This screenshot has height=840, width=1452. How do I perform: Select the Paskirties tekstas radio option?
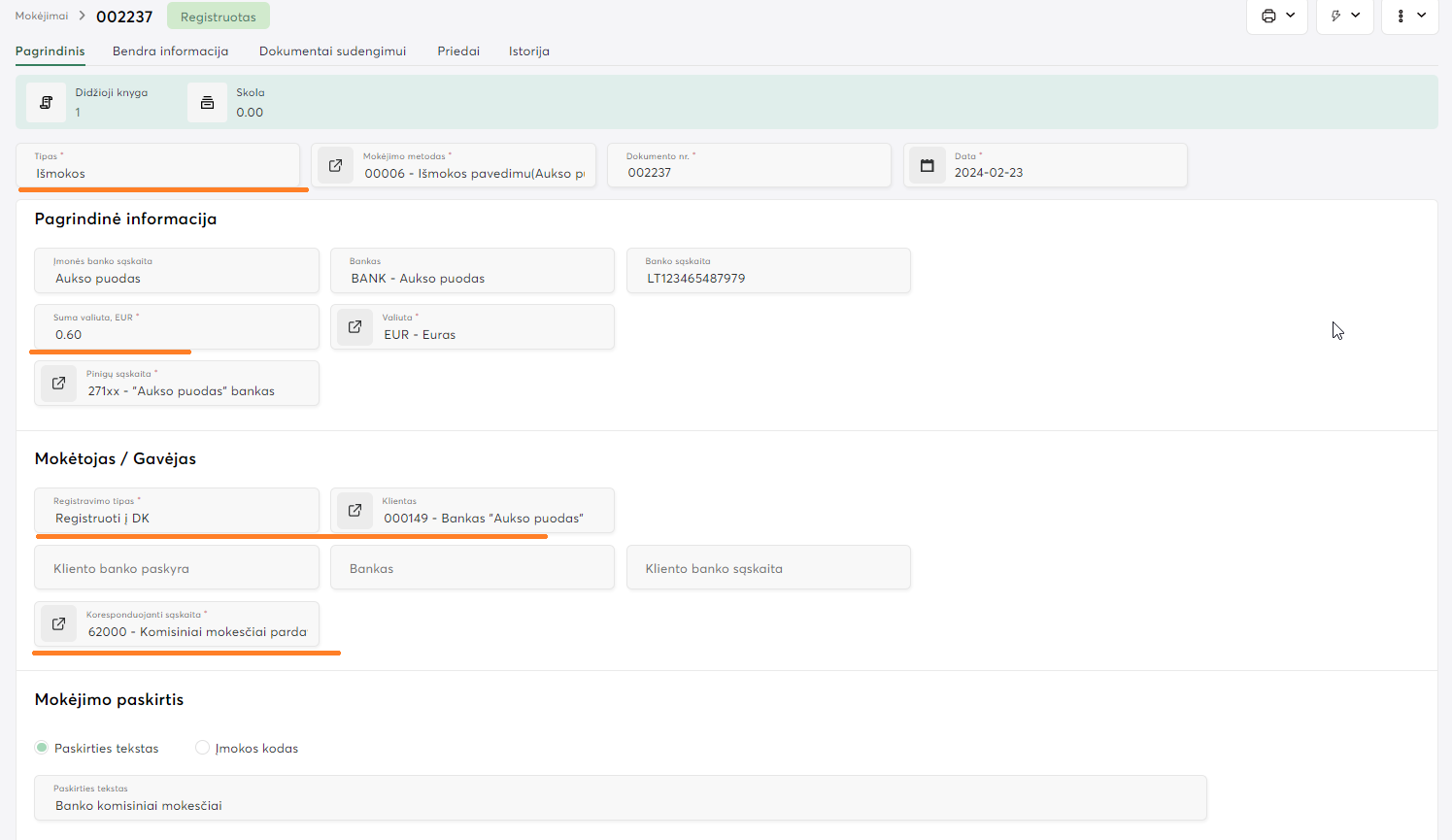[x=42, y=748]
